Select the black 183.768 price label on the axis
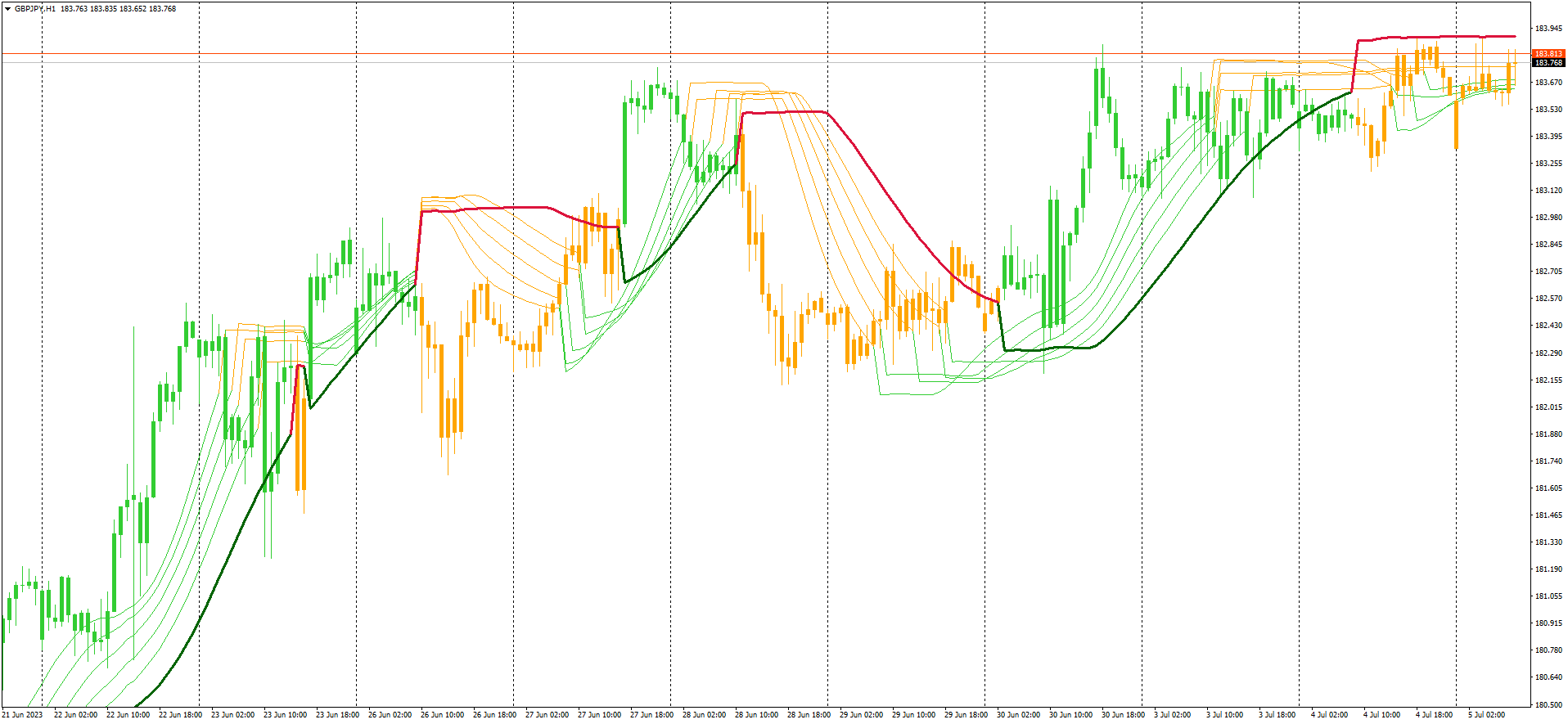 pyautogui.click(x=1548, y=63)
